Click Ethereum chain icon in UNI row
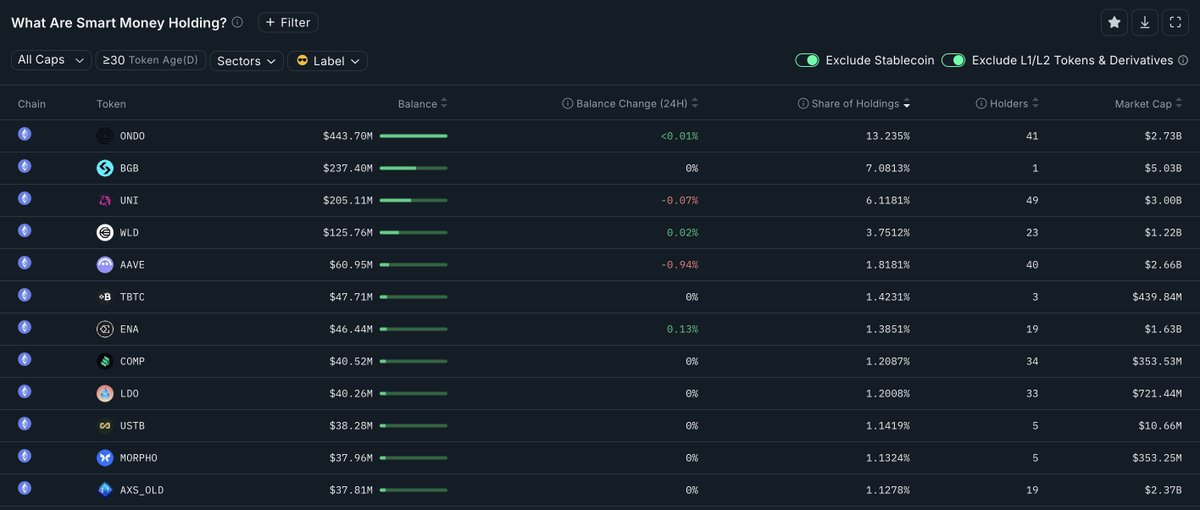 tap(25, 198)
